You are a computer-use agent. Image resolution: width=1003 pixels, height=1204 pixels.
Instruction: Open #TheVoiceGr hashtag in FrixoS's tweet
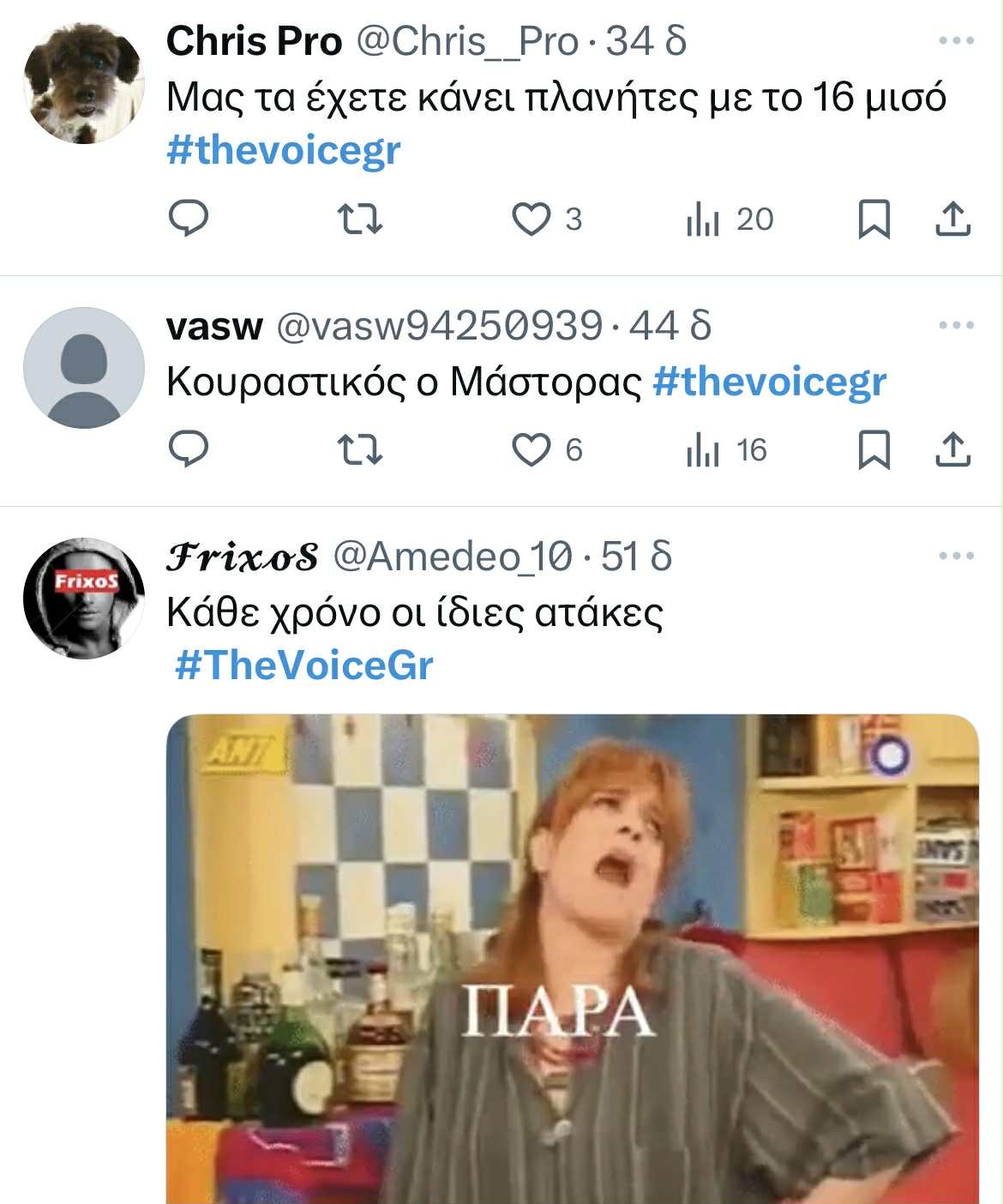304,665
